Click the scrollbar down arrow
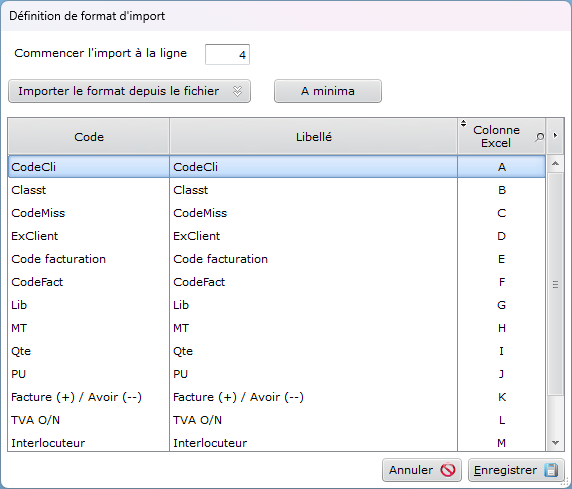Screen dimensions: 572x489 [x=555, y=443]
